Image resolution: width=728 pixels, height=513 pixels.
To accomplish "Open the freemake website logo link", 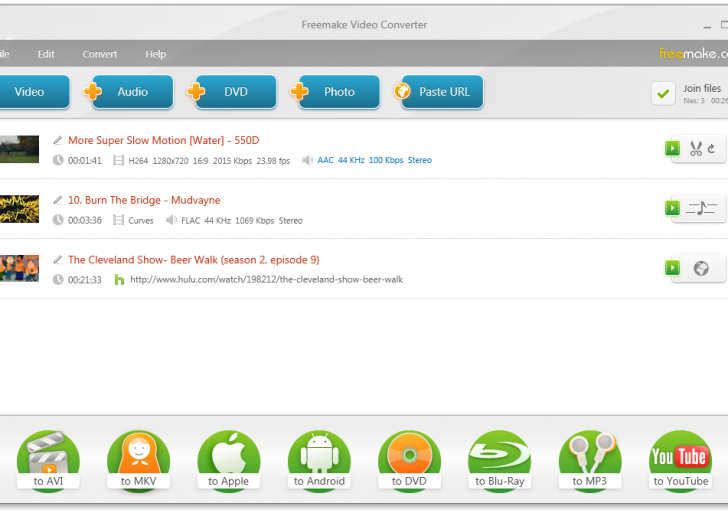I will pos(693,53).
